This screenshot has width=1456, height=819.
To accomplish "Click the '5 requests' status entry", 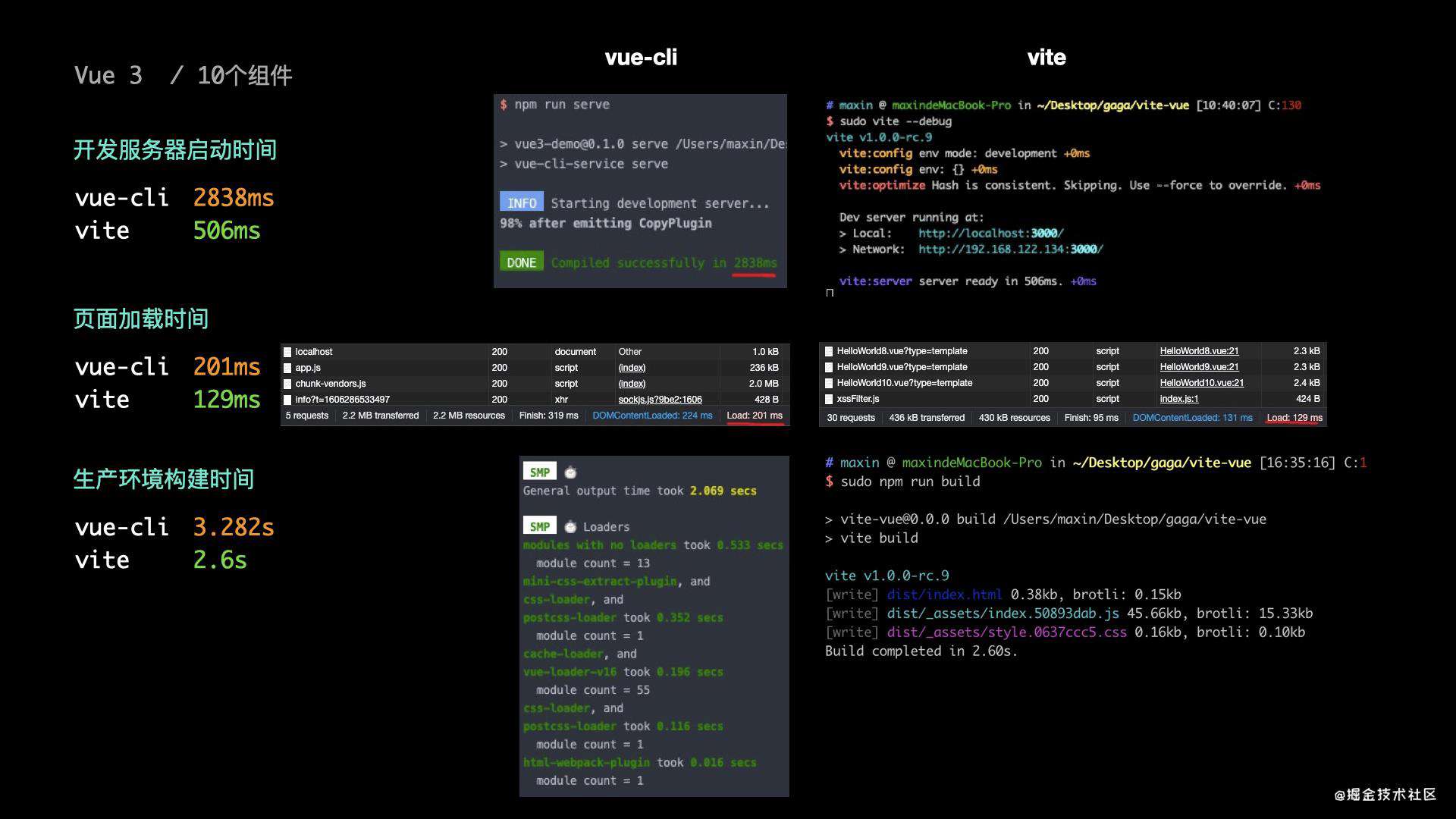I will point(307,416).
